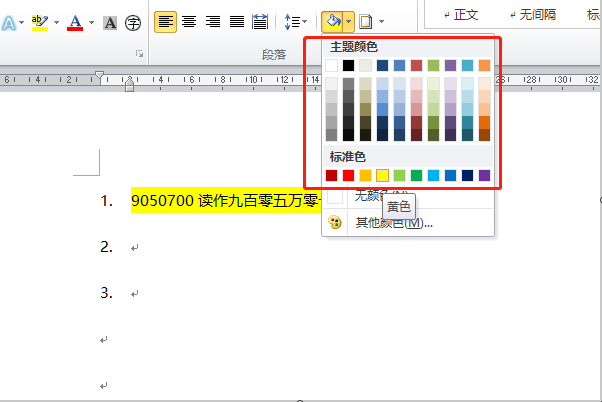The height and width of the screenshot is (402, 602).
Task: Open the highlight color dropdown arrow
Action: [56, 23]
